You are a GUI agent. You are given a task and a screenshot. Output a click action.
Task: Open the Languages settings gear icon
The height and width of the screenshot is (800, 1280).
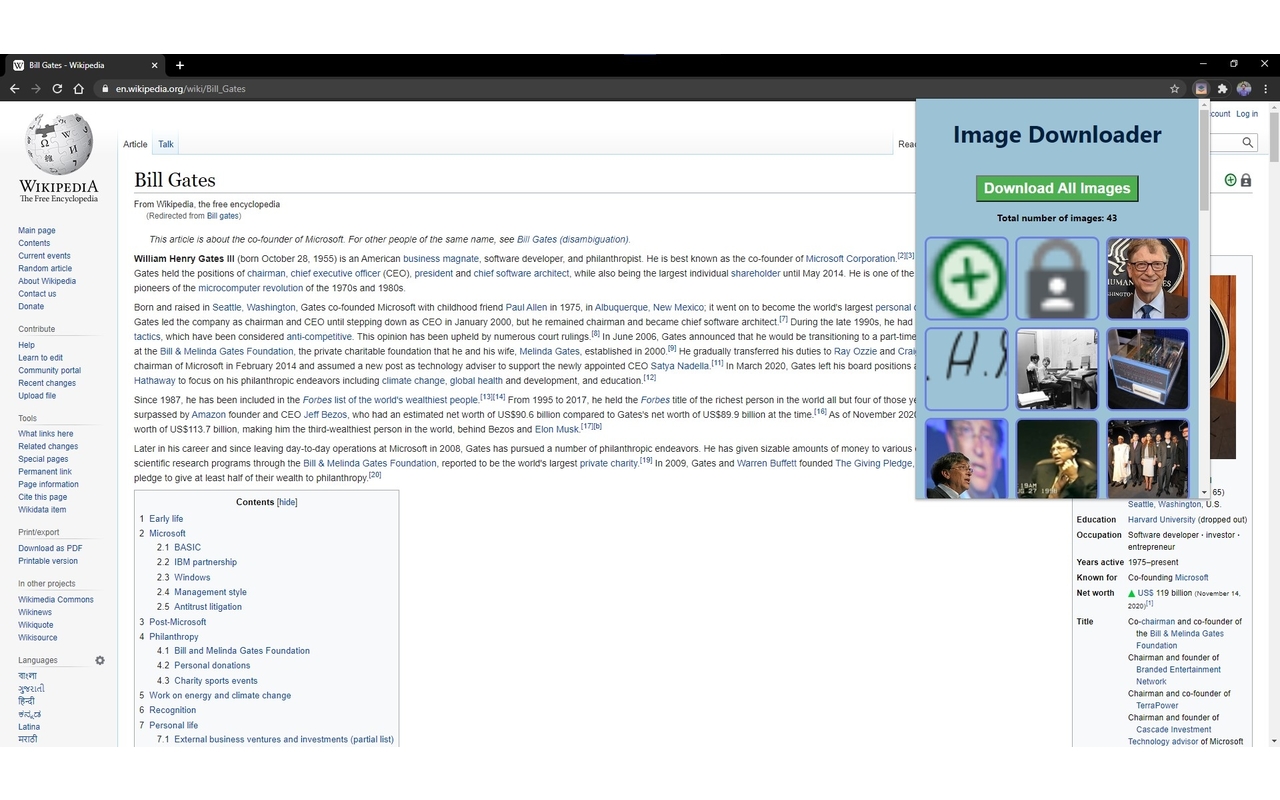(100, 660)
